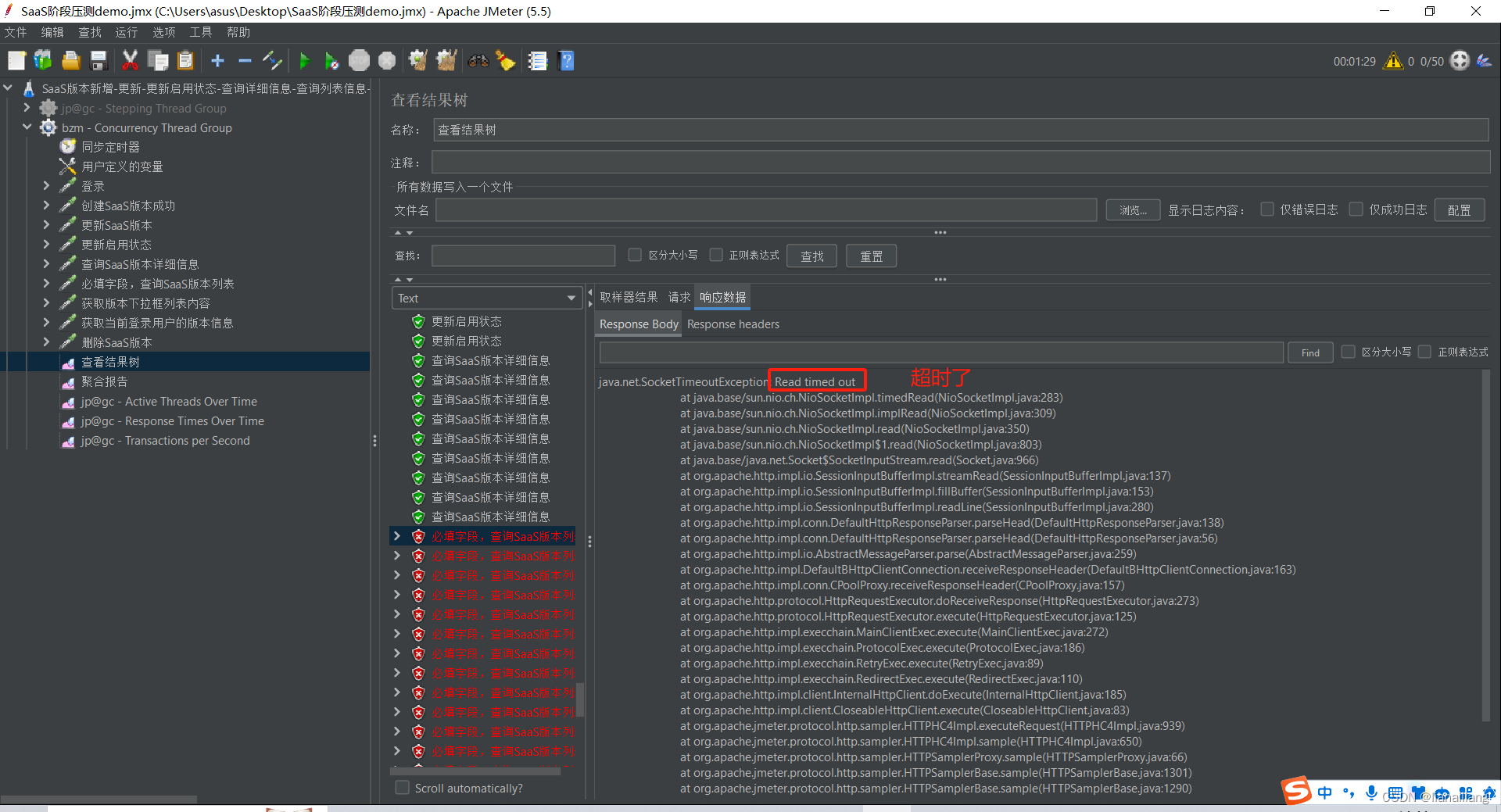Click the 浏览 button for file selection
Screen dimensions: 1501x812
(x=1132, y=209)
